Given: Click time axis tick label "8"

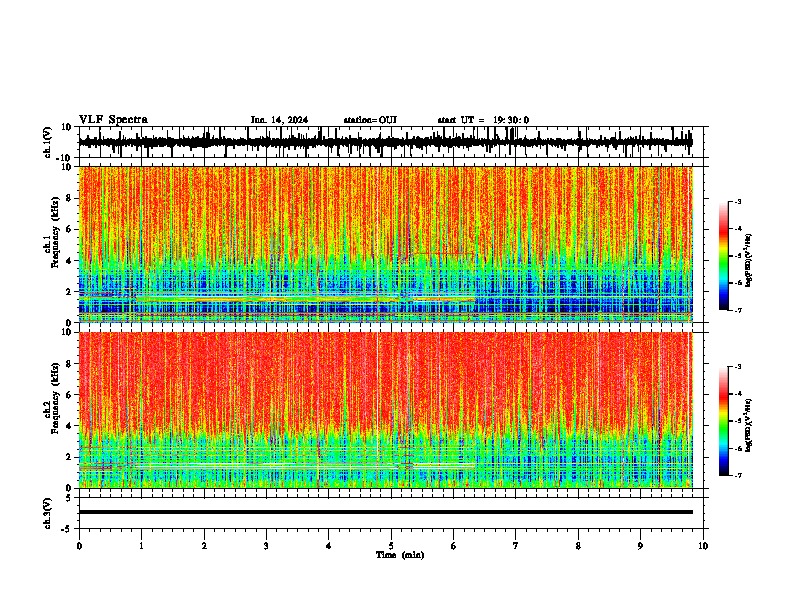Looking at the screenshot, I should click(578, 546).
